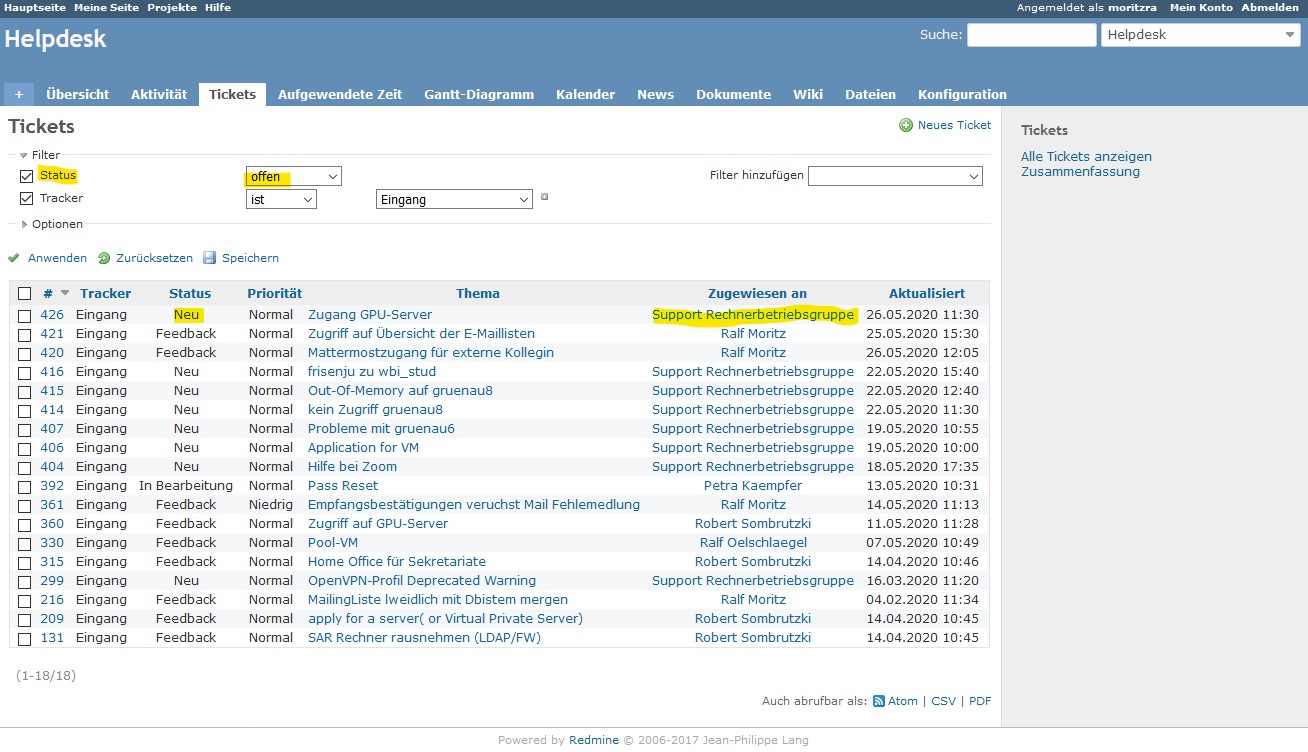1308x752 pixels.
Task: Uncheck the Status filter checkbox
Action: 26,176
